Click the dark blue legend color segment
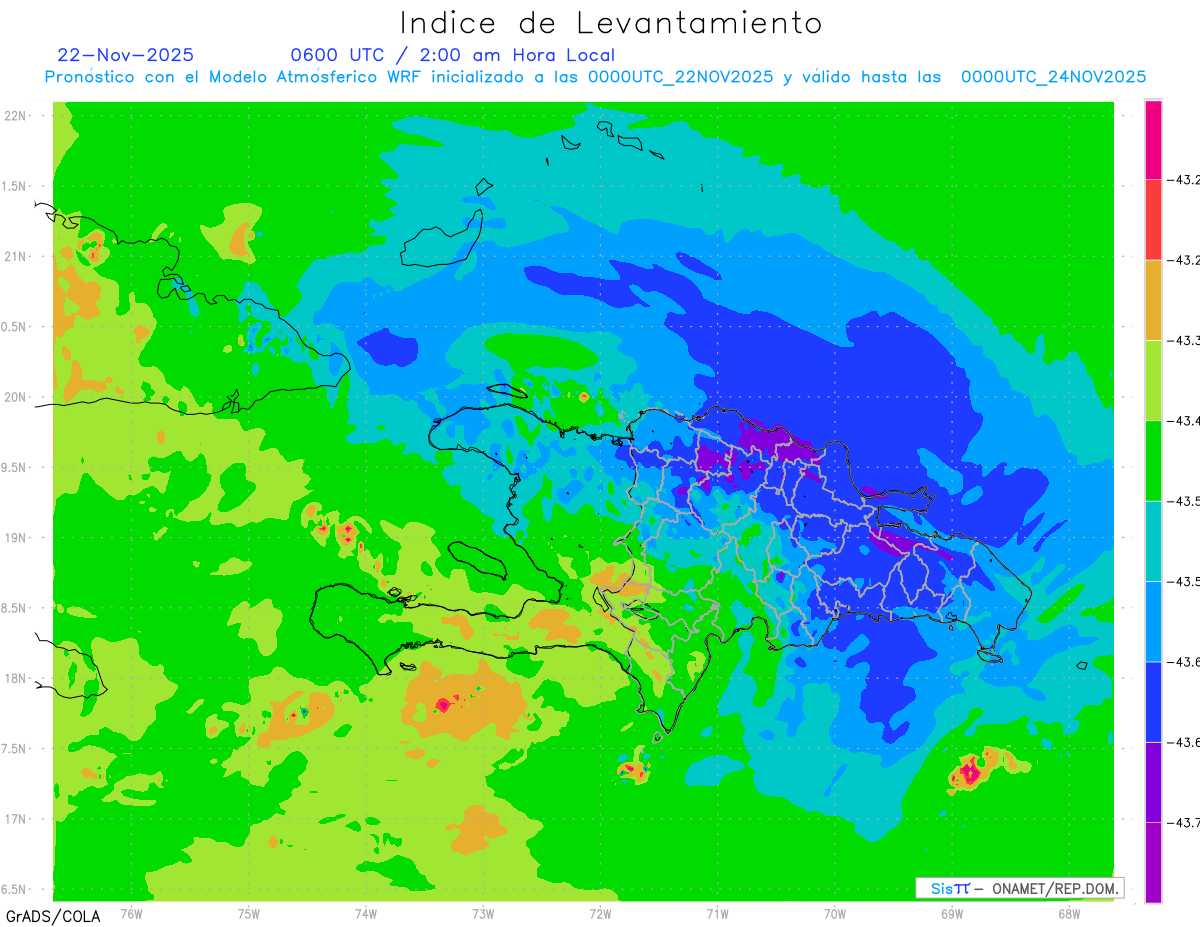This screenshot has width=1200, height=927. [x=1153, y=701]
